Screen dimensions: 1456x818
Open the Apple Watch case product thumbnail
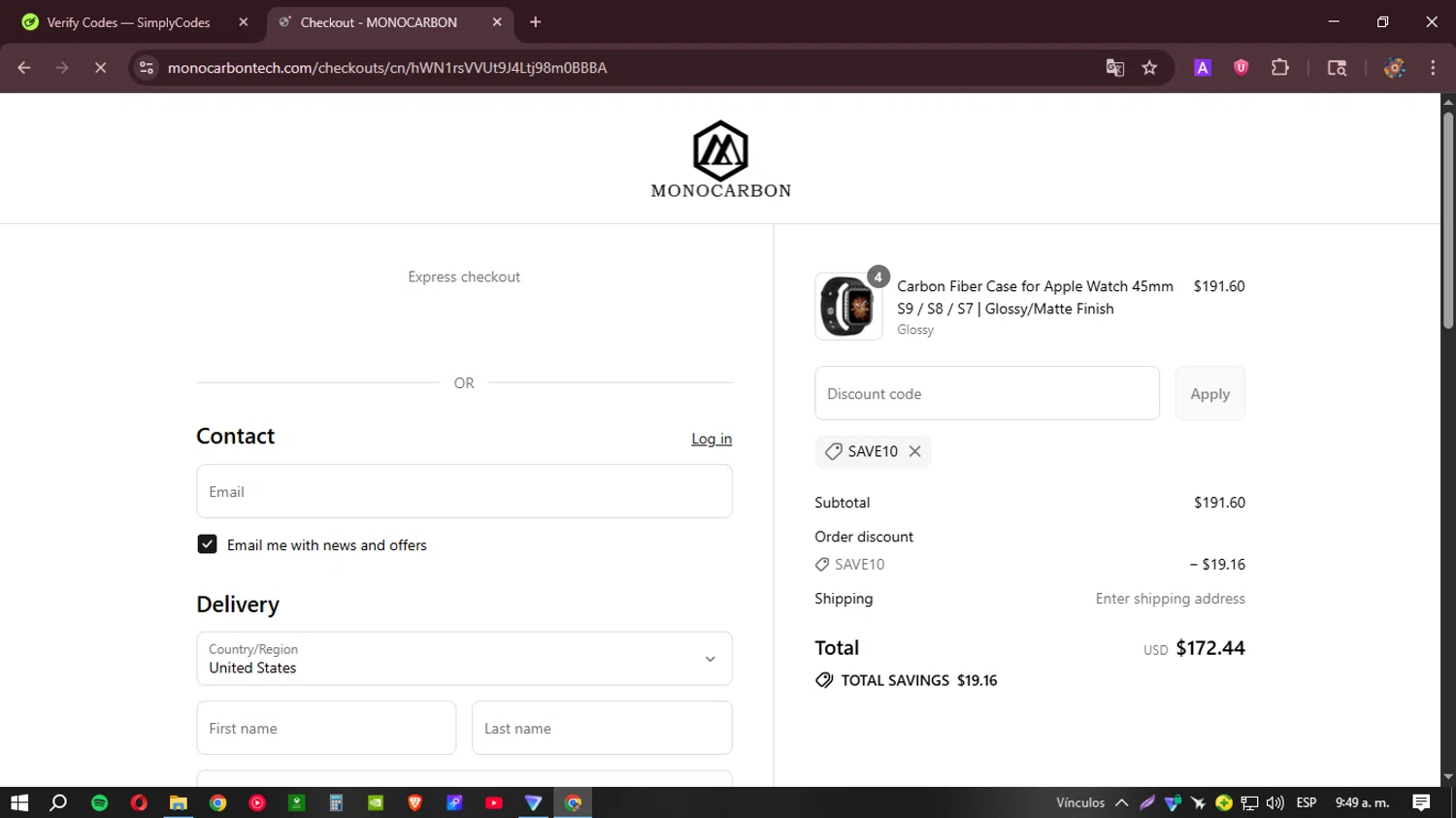(848, 307)
